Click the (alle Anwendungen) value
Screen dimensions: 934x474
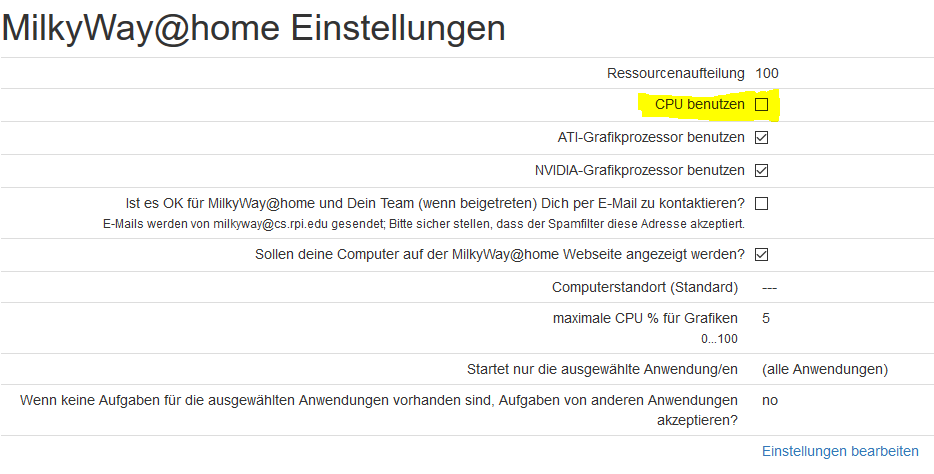click(825, 370)
